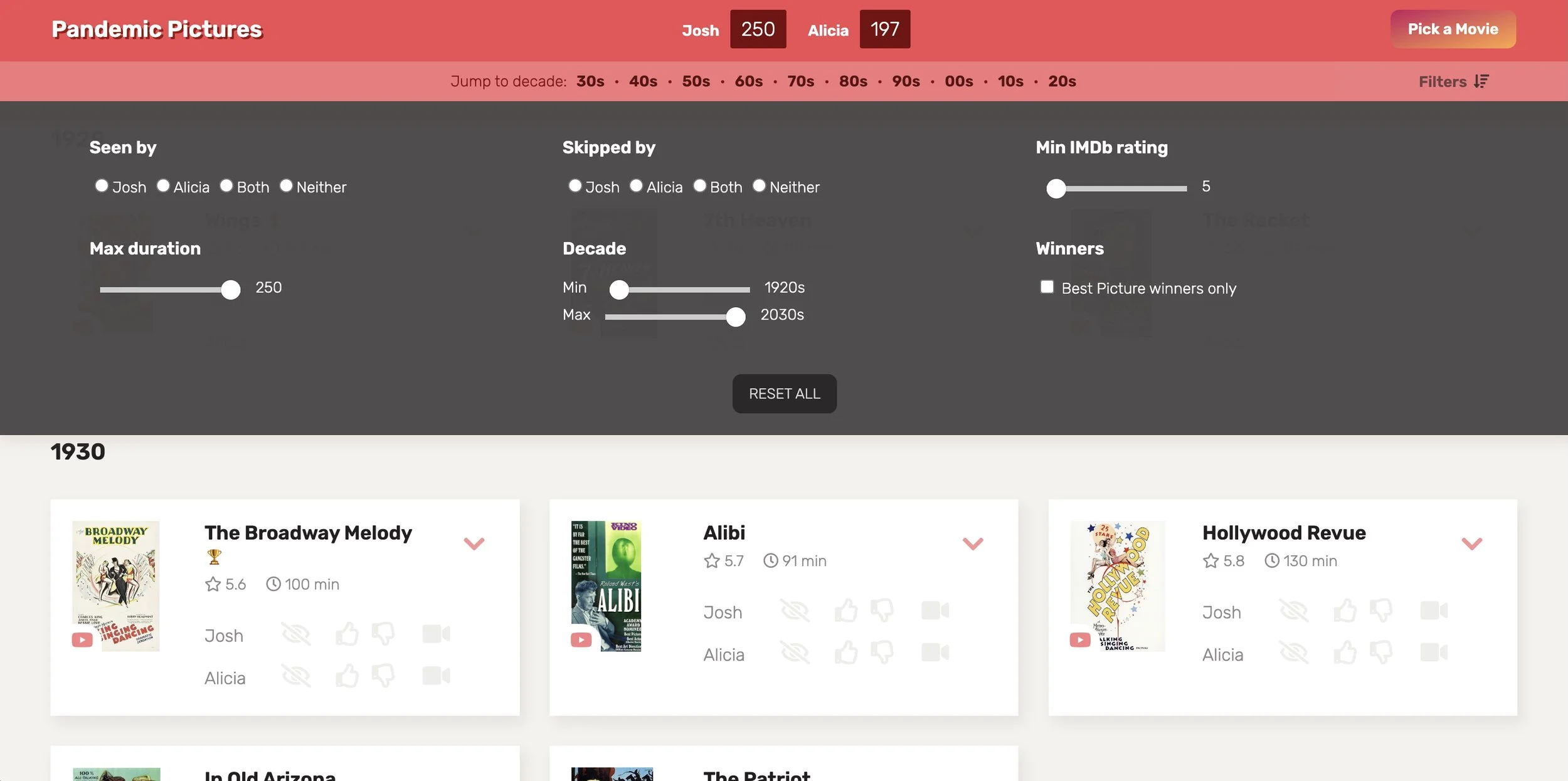Viewport: 1568px width, 781px height.
Task: Click Josh's thumbs down for Alibi
Action: pyautogui.click(x=882, y=611)
